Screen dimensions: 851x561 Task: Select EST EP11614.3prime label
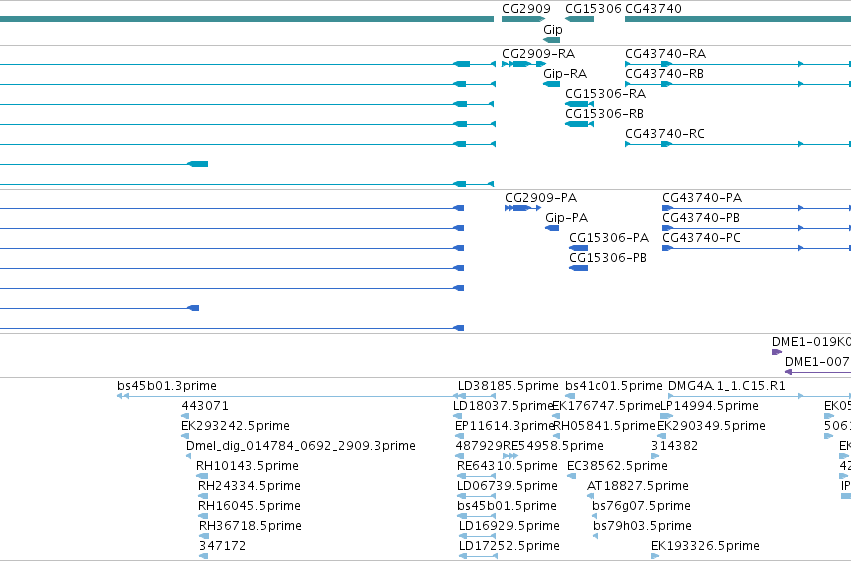click(x=504, y=426)
